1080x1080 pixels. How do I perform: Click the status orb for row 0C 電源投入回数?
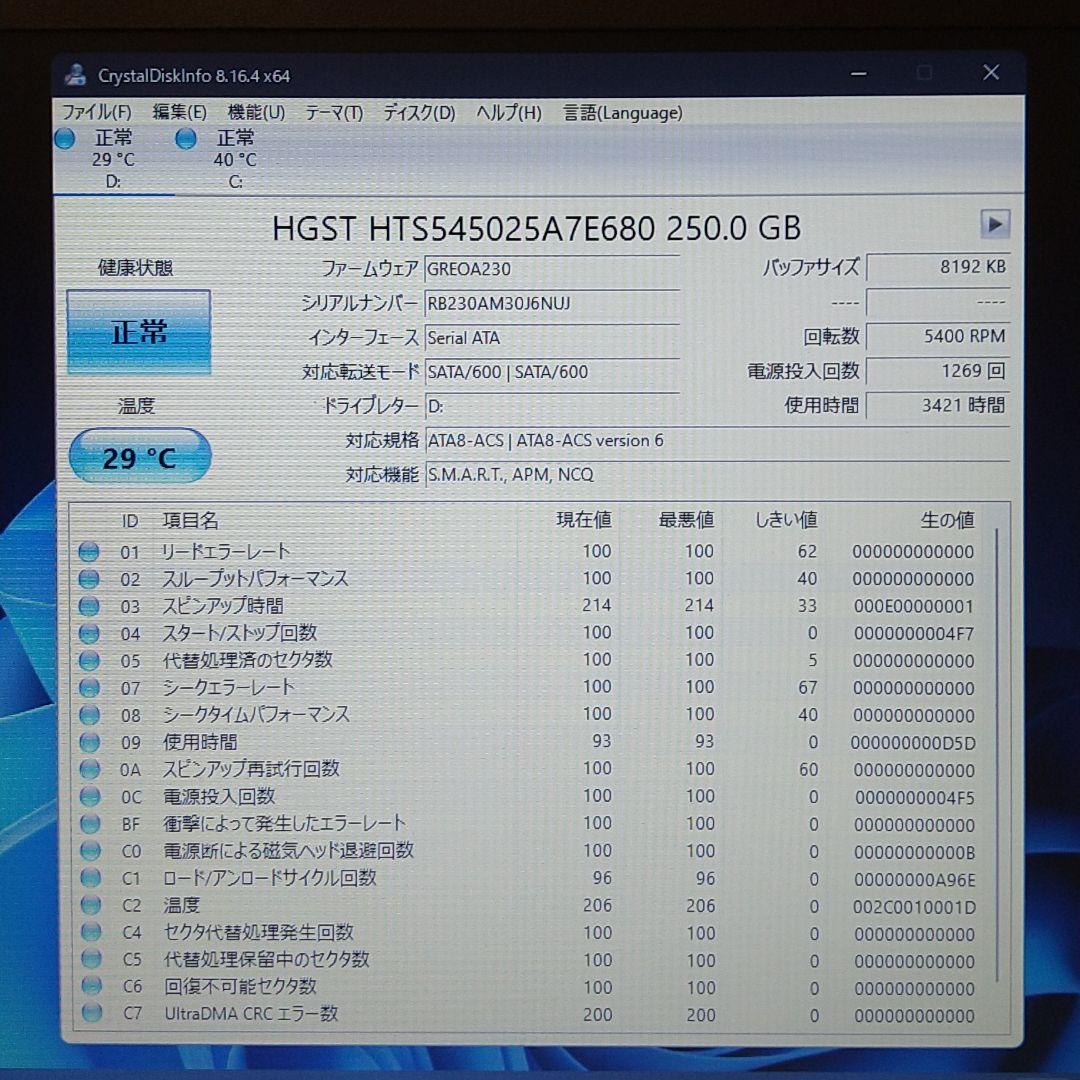[x=90, y=797]
